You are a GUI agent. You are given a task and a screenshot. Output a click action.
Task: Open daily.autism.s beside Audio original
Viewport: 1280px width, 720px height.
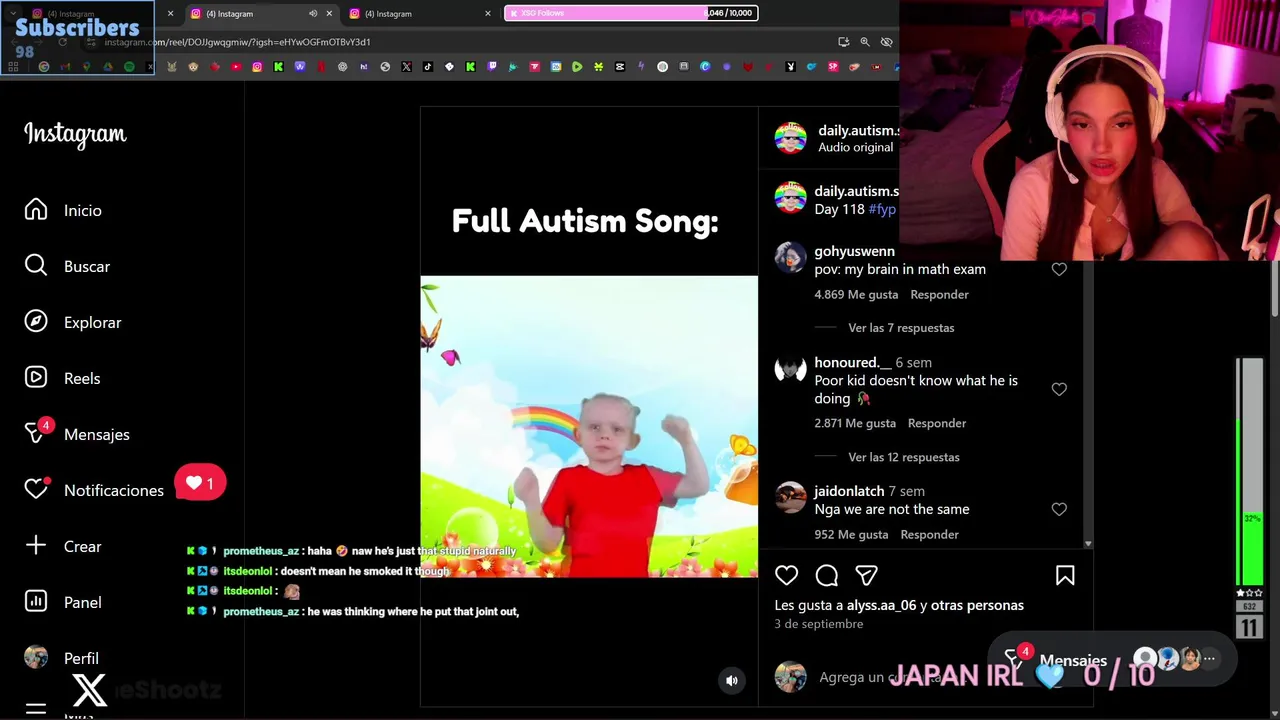pos(858,131)
